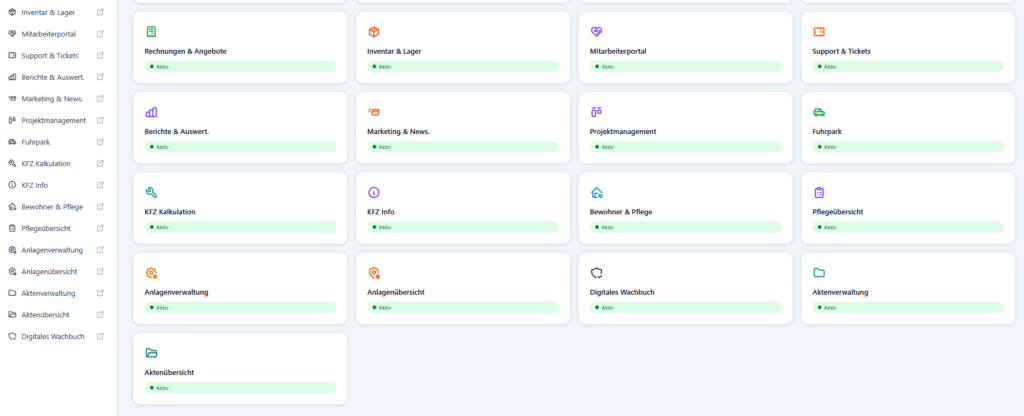1024x416 pixels.
Task: Open Inventar & Lager from the sidebar
Action: [x=48, y=12]
